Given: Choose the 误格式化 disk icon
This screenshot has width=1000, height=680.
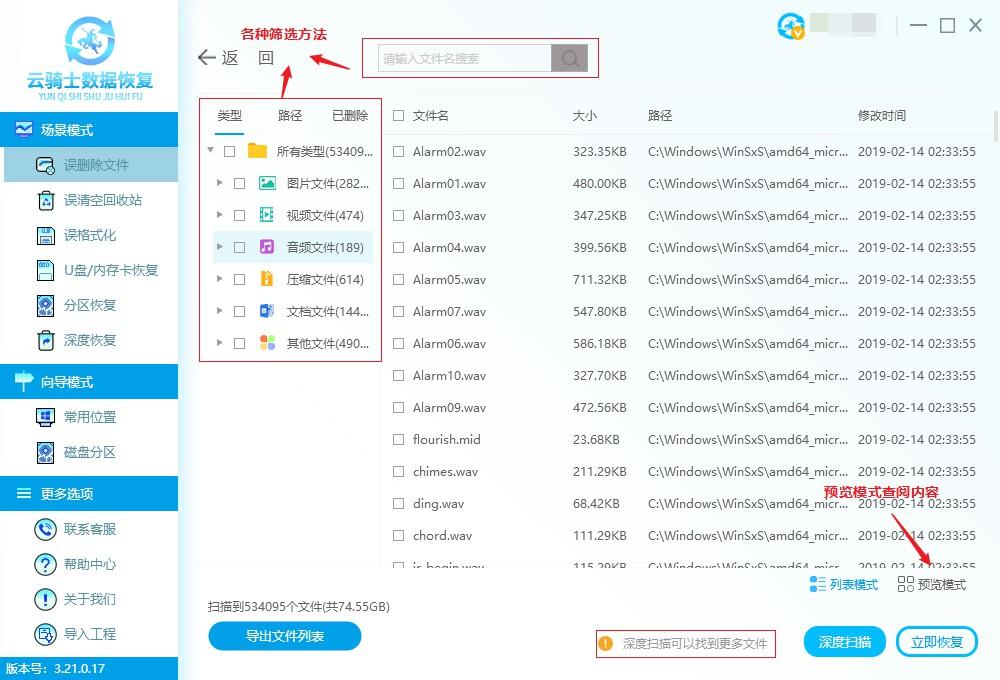Looking at the screenshot, I should 46,235.
